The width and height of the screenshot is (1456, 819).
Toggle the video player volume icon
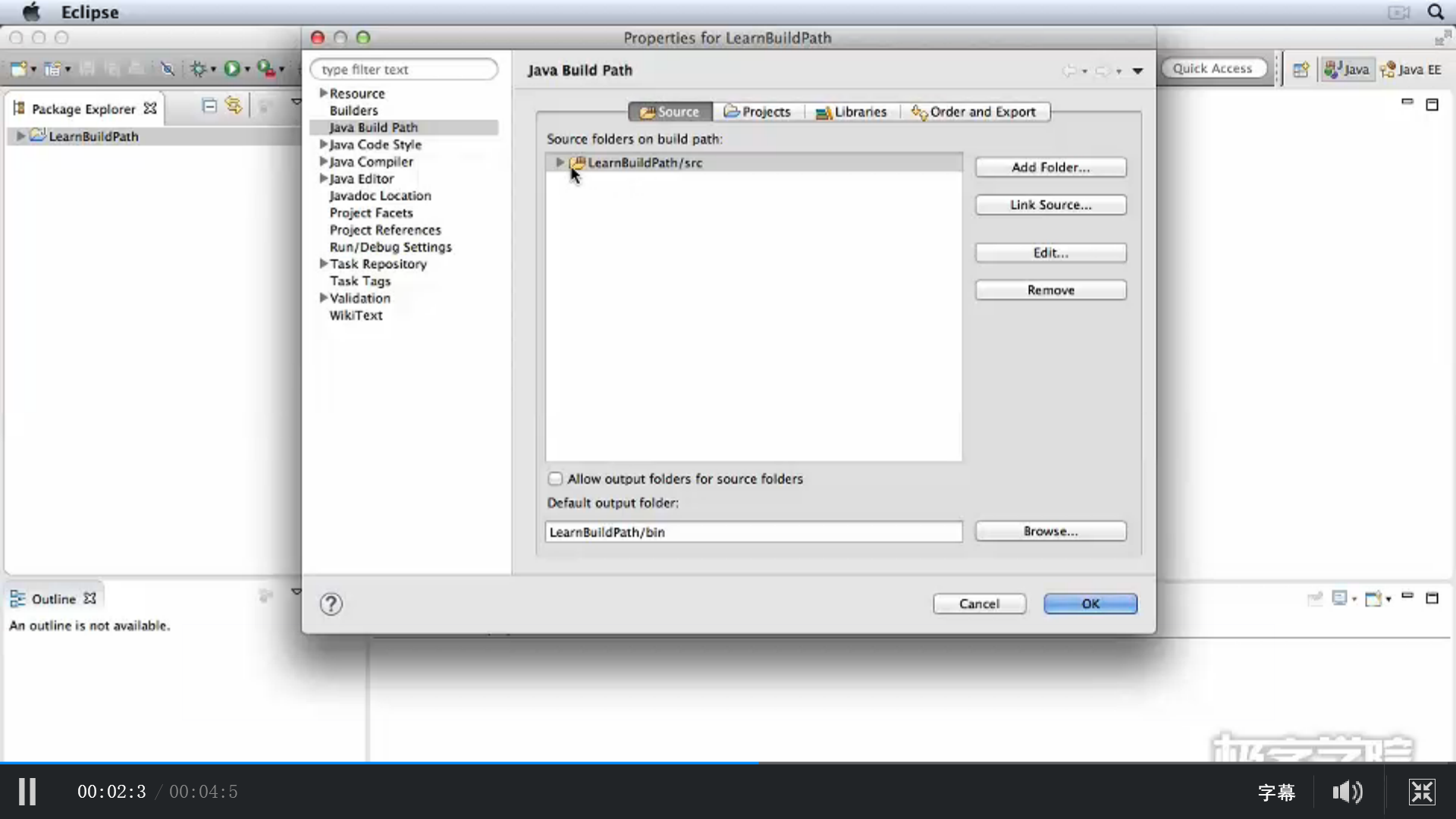pyautogui.click(x=1348, y=792)
